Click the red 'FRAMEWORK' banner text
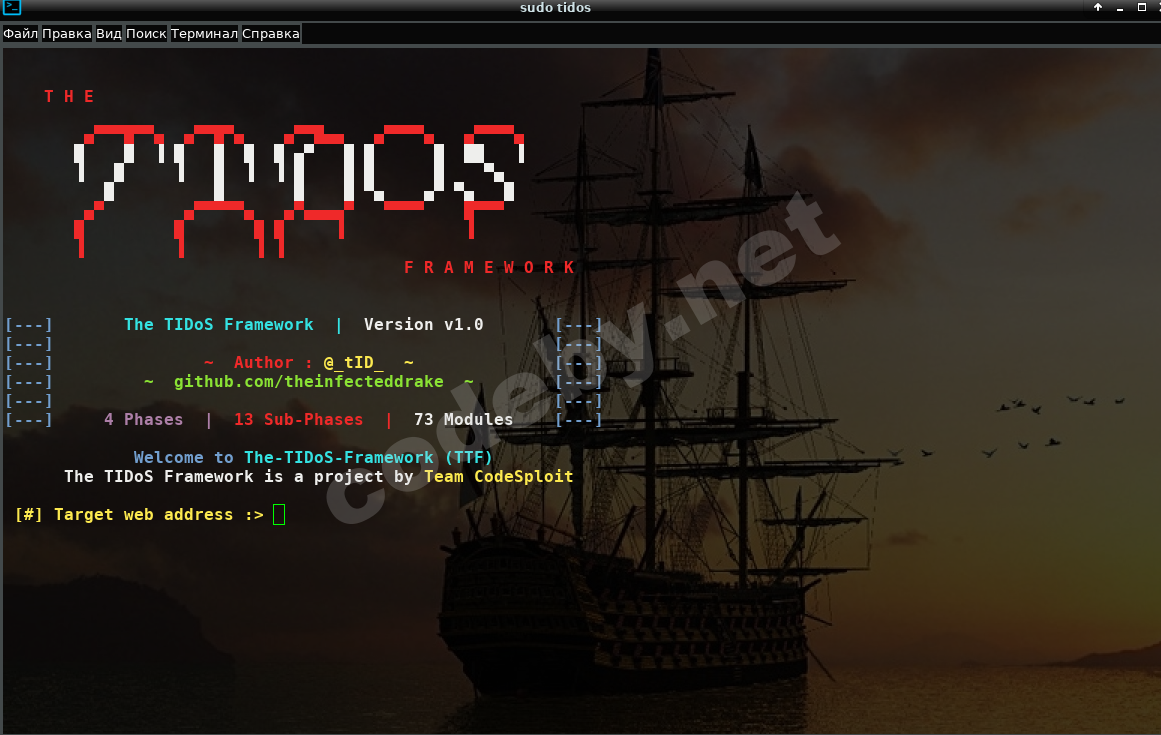 pyautogui.click(x=489, y=267)
